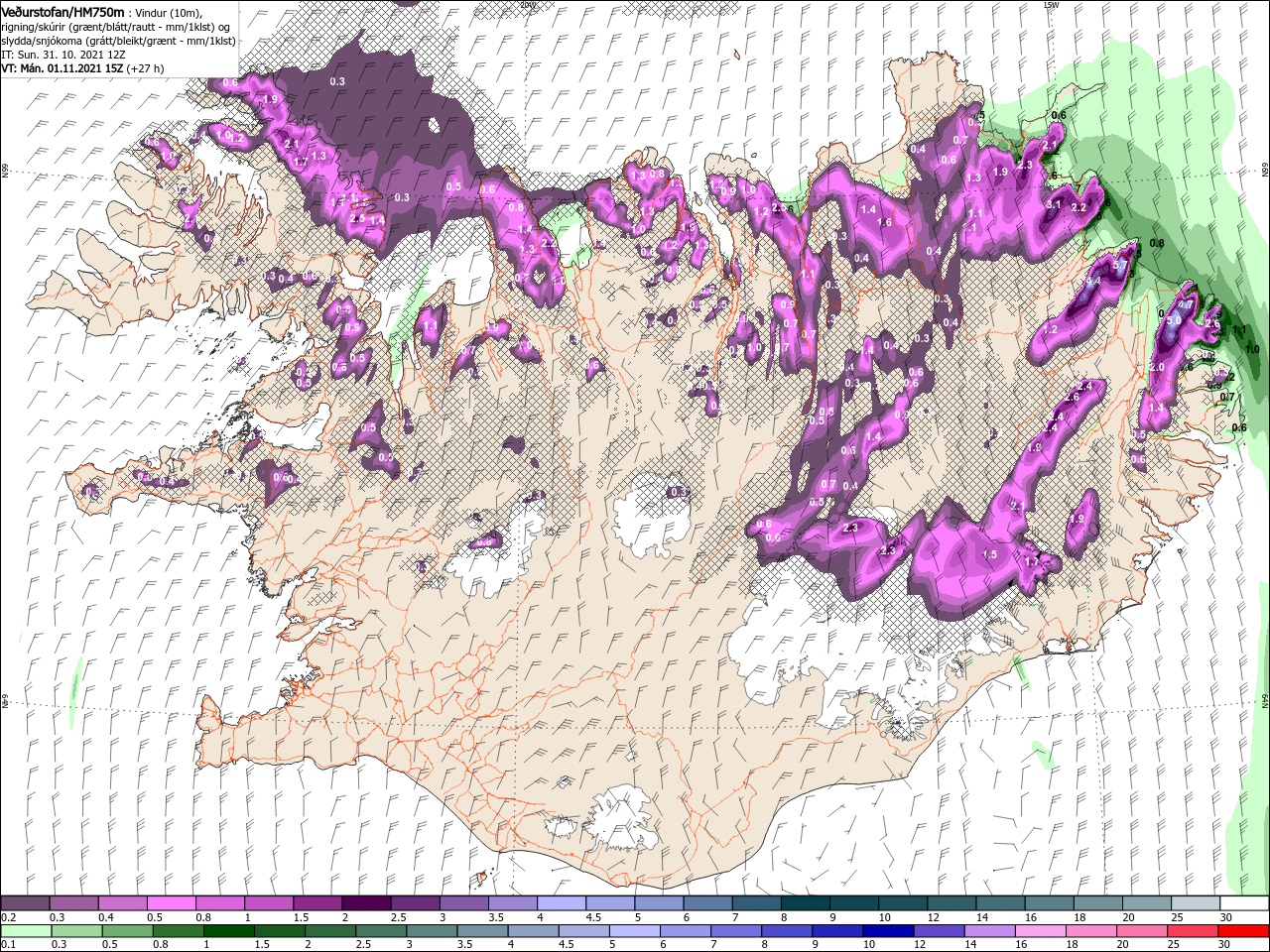The width and height of the screenshot is (1270, 952).
Task: Pick the light grey 25 swatch, upper scale
Action: [x=1196, y=903]
